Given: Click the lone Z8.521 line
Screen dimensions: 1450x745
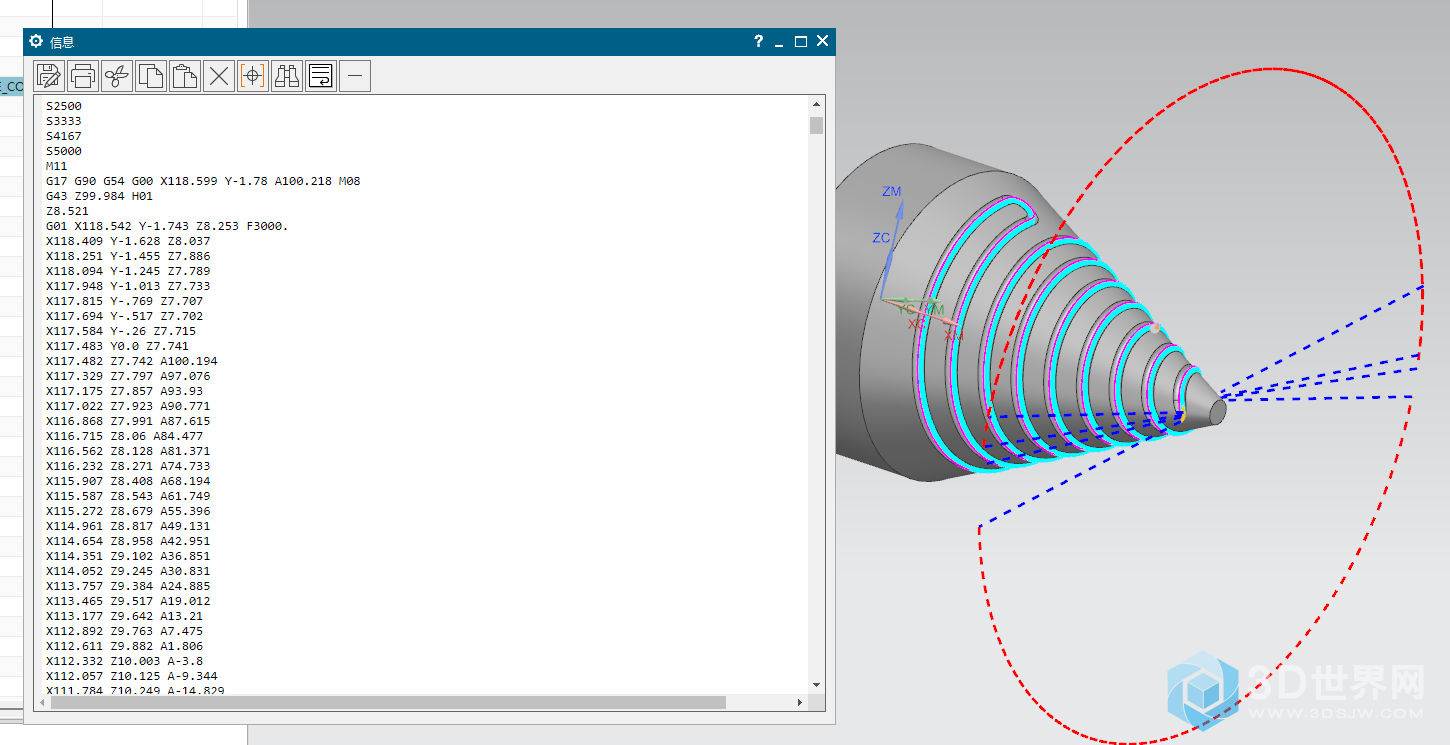Looking at the screenshot, I should click(x=67, y=211).
